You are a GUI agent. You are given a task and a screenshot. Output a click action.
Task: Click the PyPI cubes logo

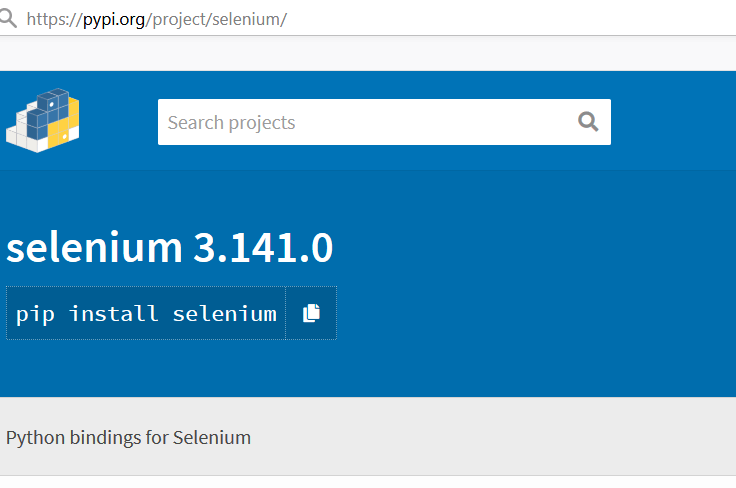pyautogui.click(x=42, y=120)
